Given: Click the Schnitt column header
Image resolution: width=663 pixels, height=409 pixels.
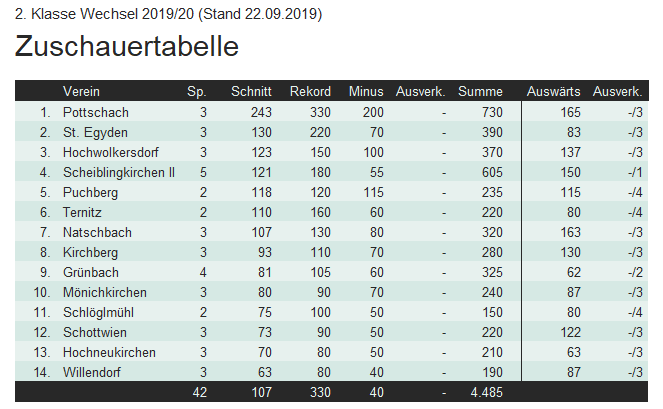Looking at the screenshot, I should click(x=251, y=91).
